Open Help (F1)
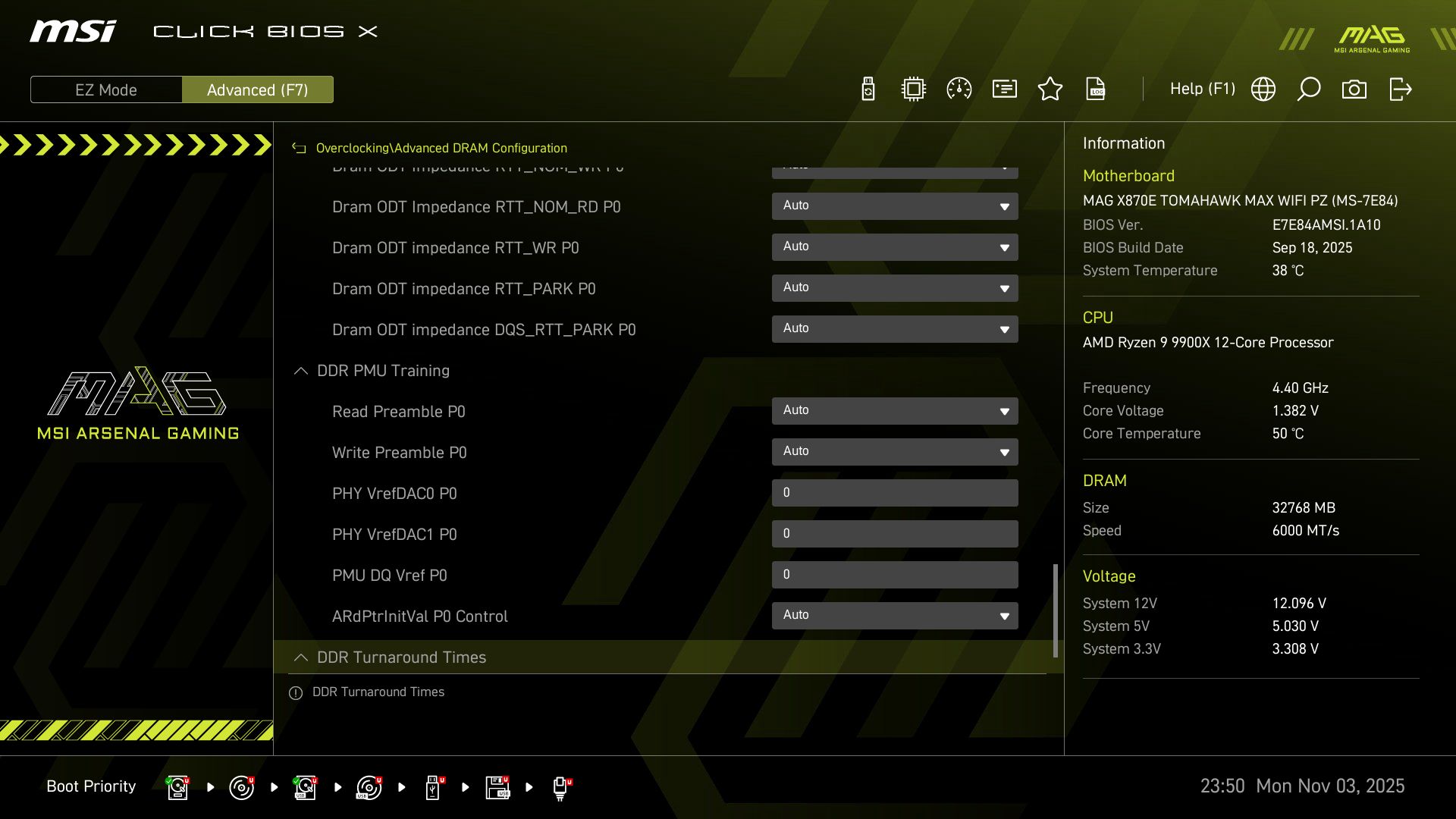The width and height of the screenshot is (1456, 819). [x=1202, y=89]
